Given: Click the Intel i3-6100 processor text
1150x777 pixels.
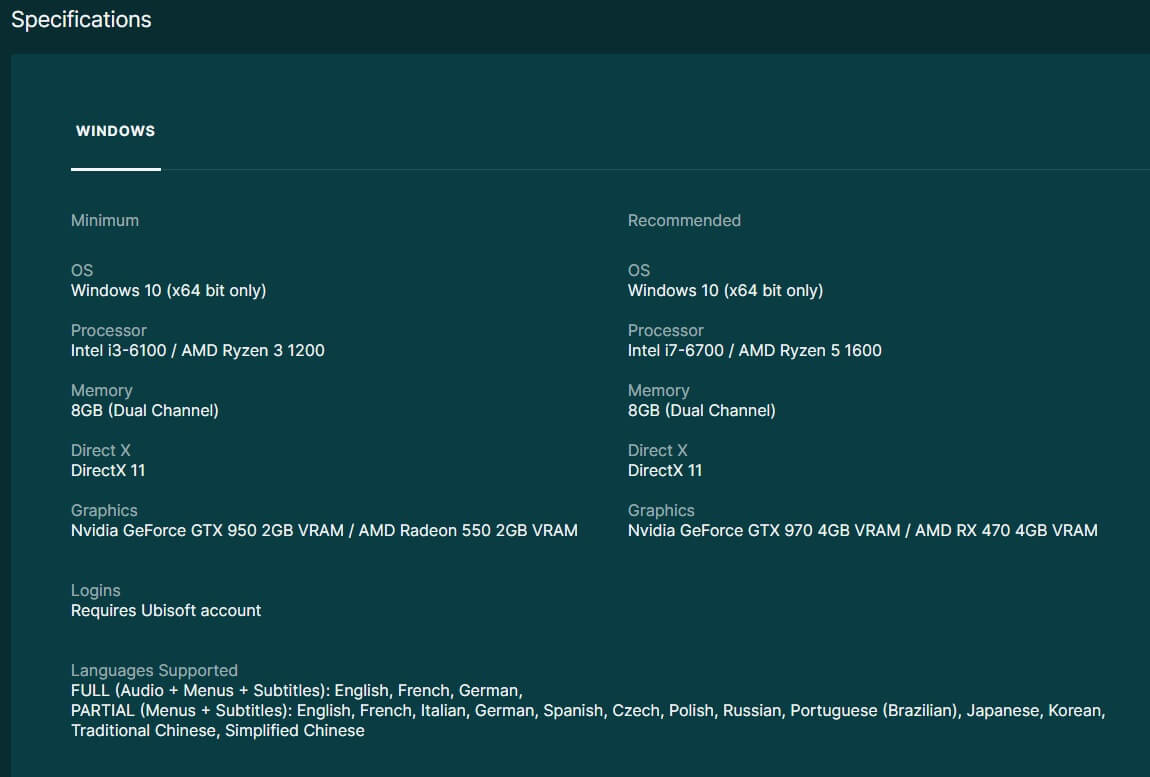Looking at the screenshot, I should (122, 351).
